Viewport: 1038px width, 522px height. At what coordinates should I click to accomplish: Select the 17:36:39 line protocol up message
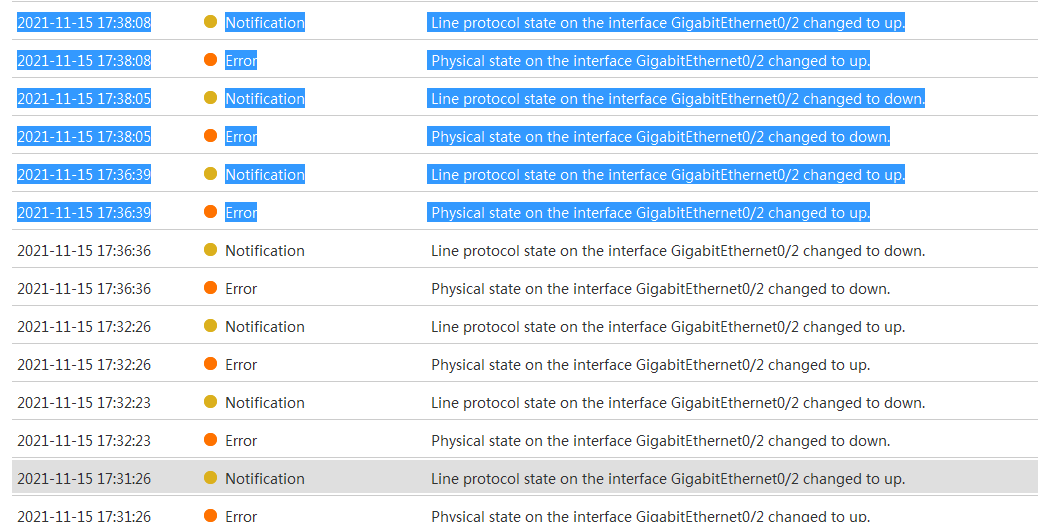667,174
